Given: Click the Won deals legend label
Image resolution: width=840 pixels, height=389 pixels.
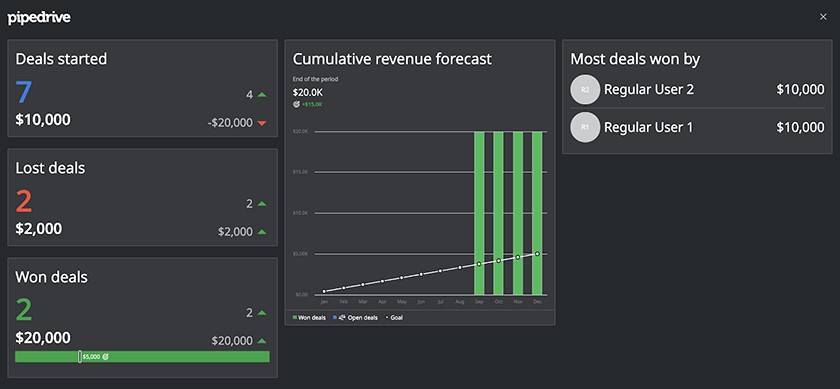Looking at the screenshot, I should [312, 318].
